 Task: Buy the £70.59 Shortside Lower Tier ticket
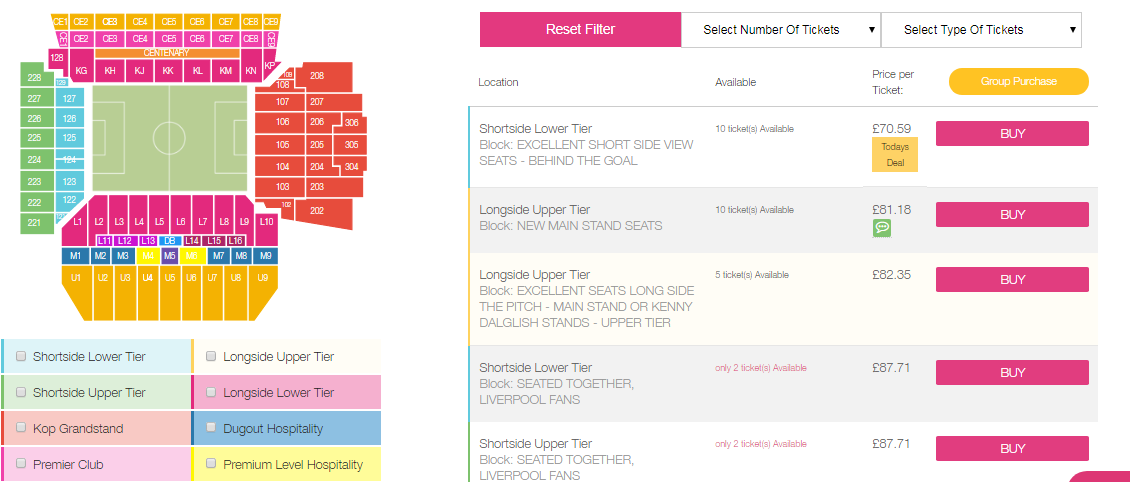[x=1012, y=134]
